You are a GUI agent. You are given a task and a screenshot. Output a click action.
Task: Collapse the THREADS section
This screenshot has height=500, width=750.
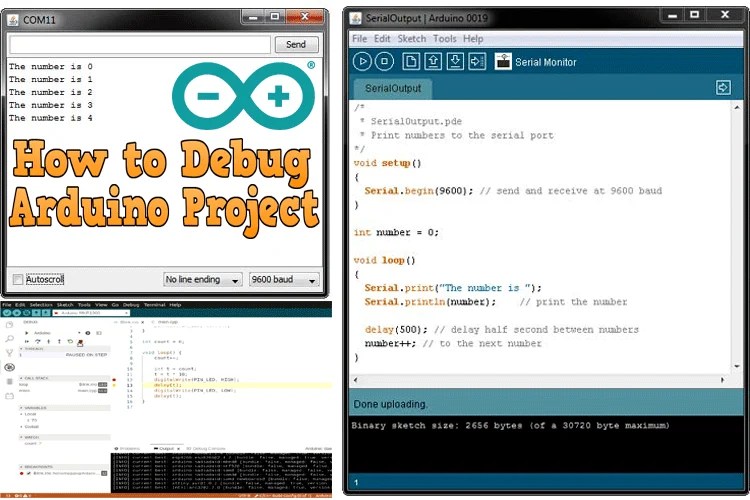65,349
